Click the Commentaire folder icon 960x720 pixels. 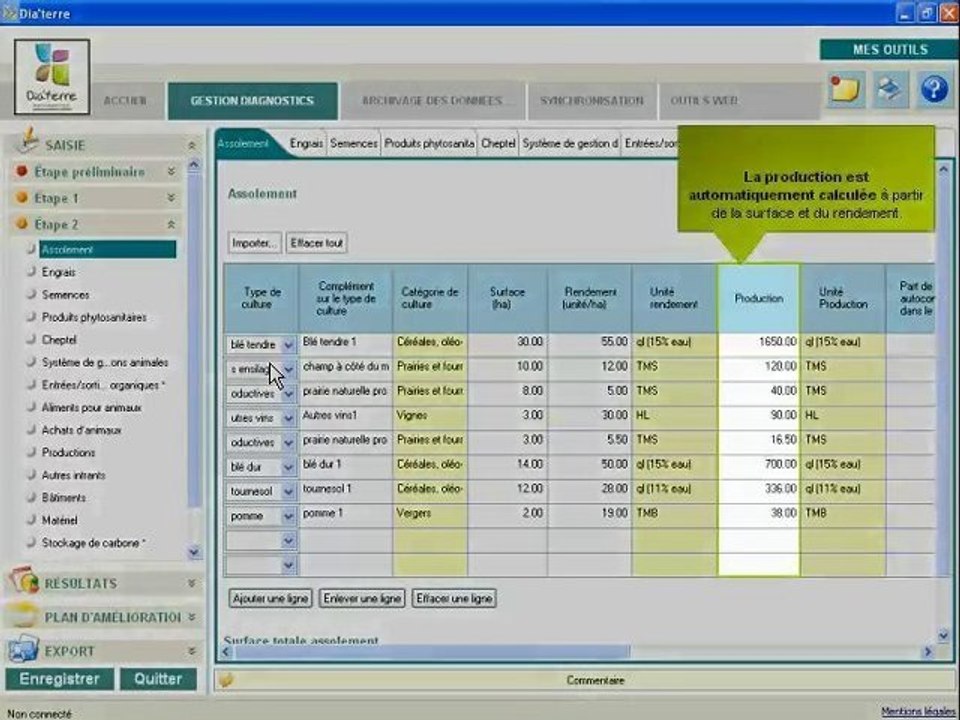click(x=226, y=680)
